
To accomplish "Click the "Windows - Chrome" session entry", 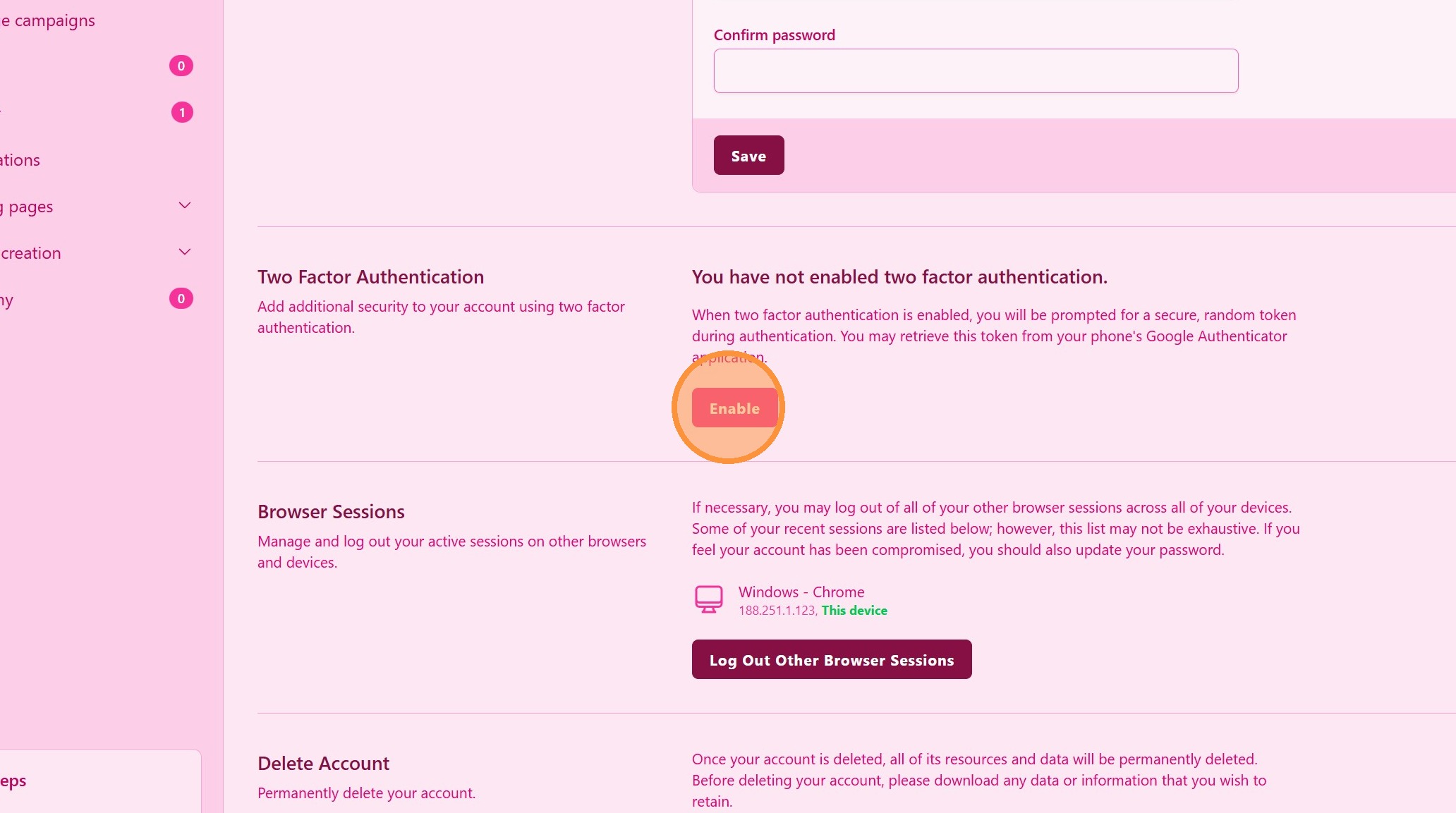I will click(801, 592).
